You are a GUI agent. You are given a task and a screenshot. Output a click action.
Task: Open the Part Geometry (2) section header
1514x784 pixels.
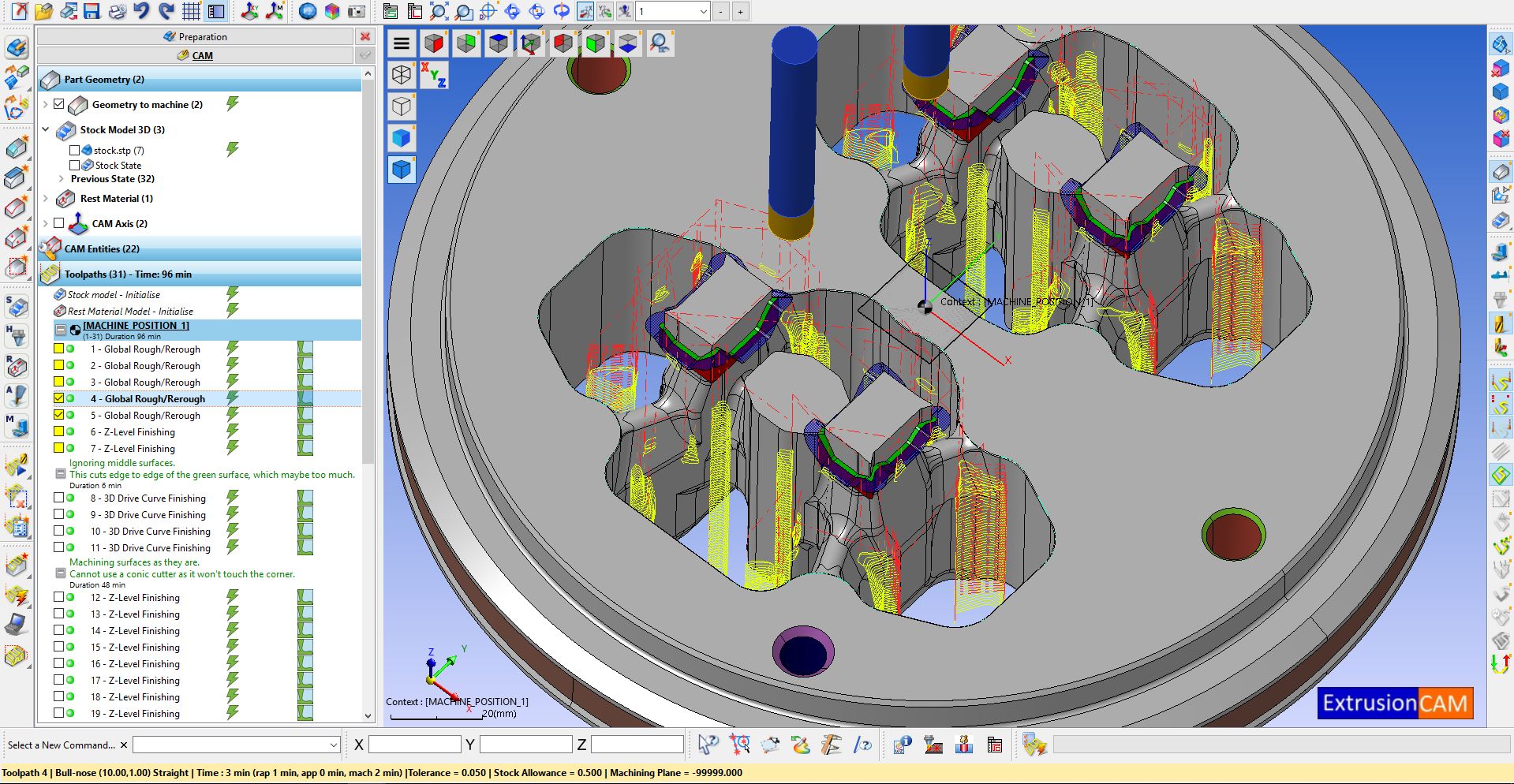[x=200, y=79]
